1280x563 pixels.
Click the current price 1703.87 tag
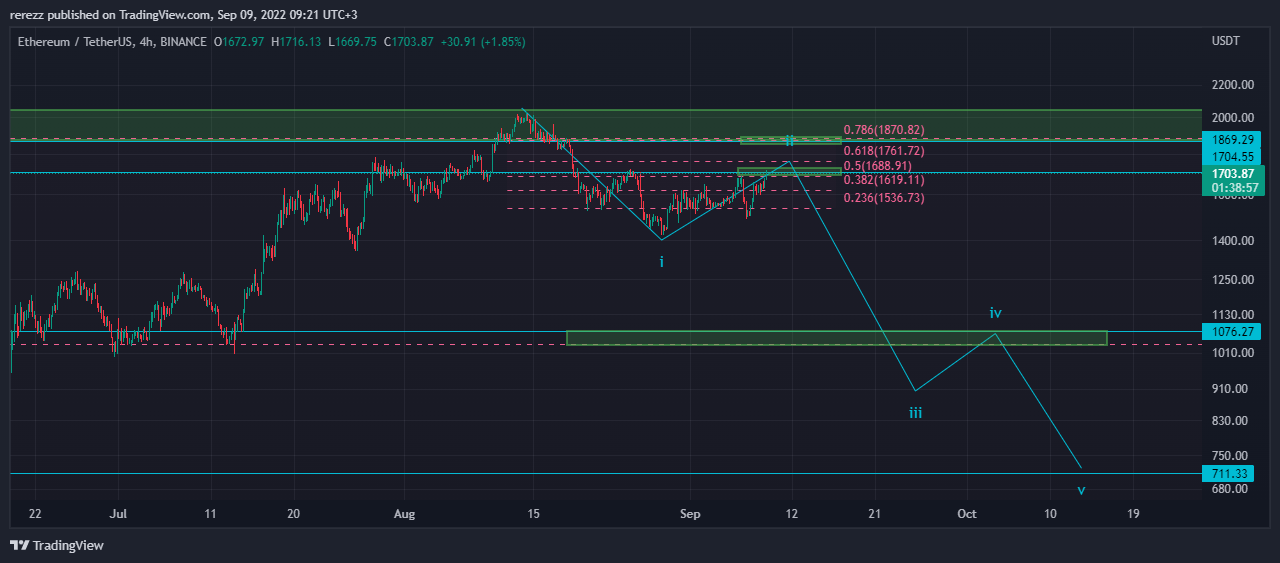pos(1232,173)
